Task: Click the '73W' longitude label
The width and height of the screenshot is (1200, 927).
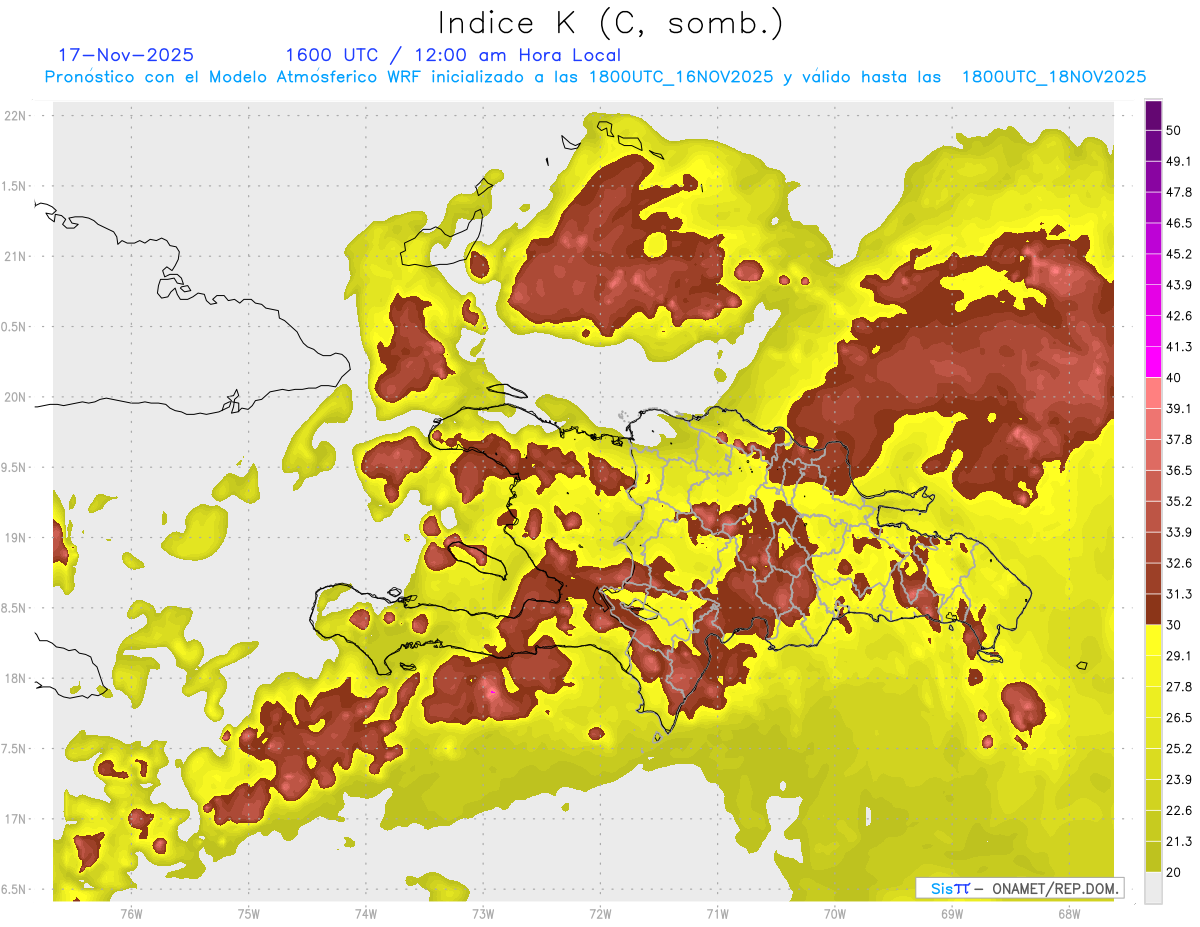Action: (483, 914)
